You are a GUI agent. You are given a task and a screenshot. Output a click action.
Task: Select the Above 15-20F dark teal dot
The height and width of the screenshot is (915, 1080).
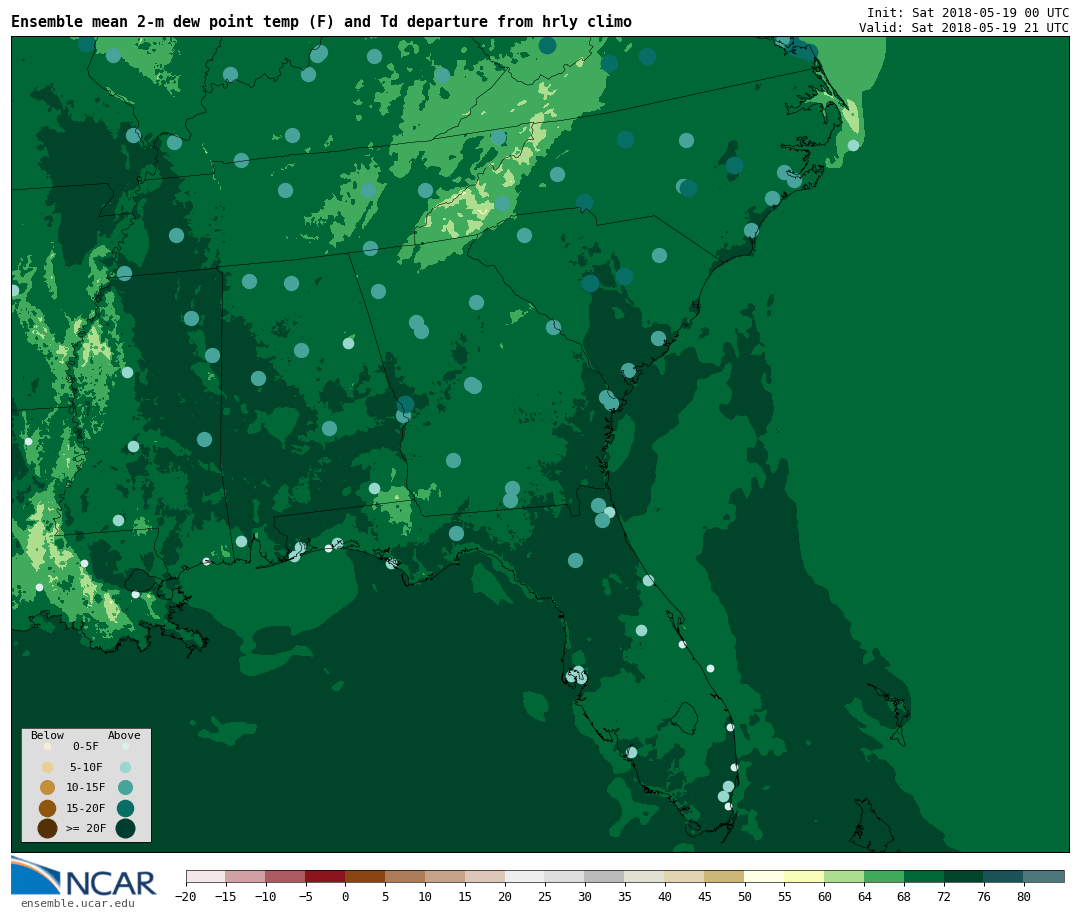pyautogui.click(x=125, y=808)
